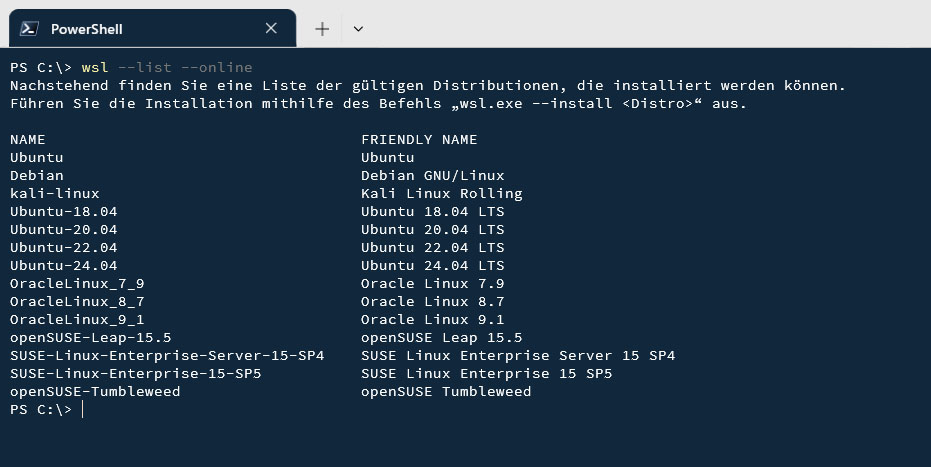
Task: Click 'Debian' entry in the NAME column
Action: point(37,175)
